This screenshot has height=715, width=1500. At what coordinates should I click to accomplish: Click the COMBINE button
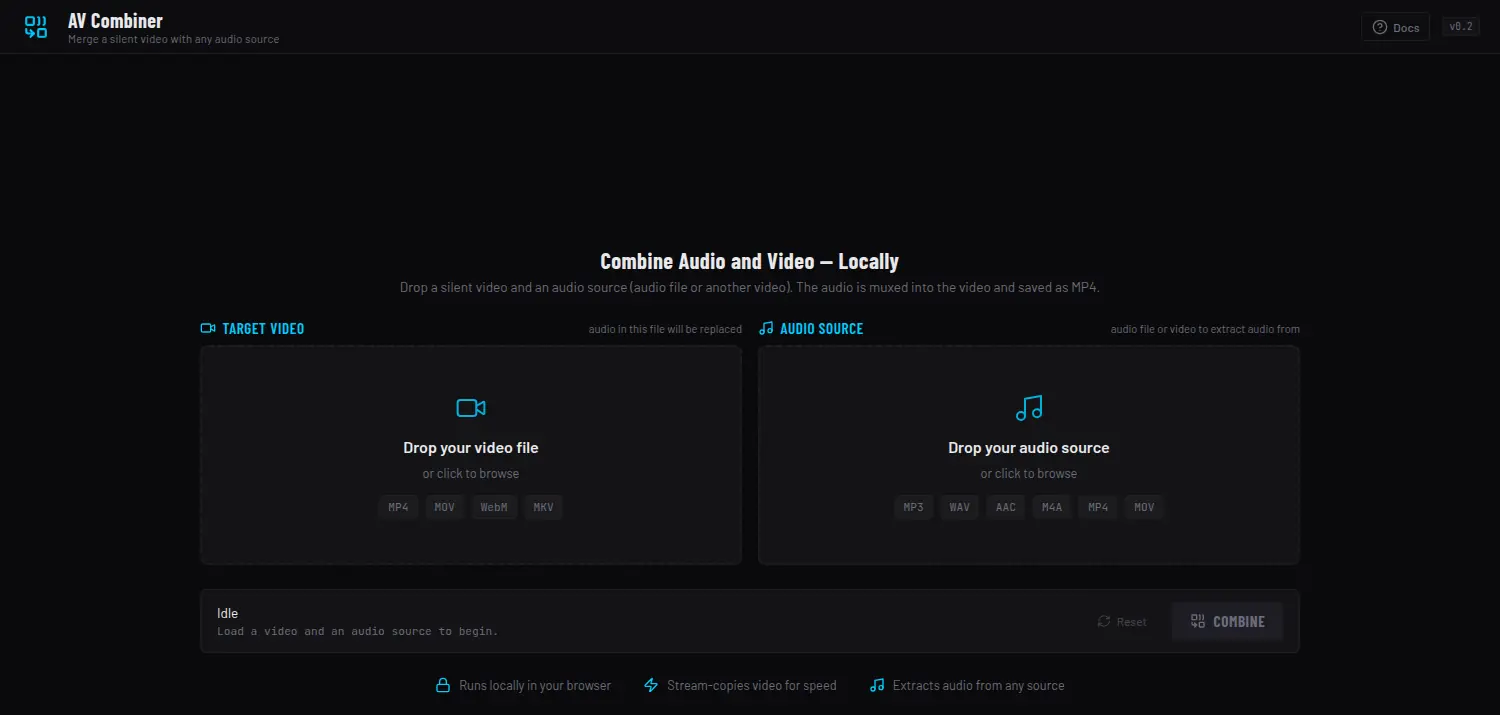1227,621
